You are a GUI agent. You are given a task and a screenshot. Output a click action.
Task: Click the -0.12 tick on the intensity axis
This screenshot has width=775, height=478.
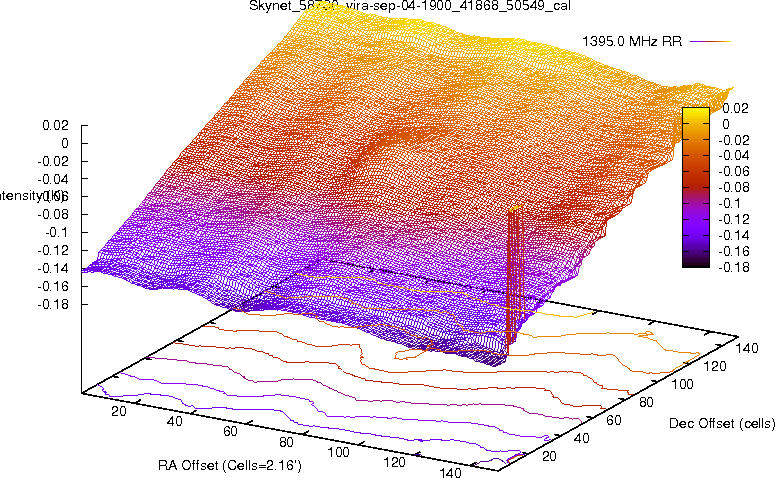click(x=53, y=250)
